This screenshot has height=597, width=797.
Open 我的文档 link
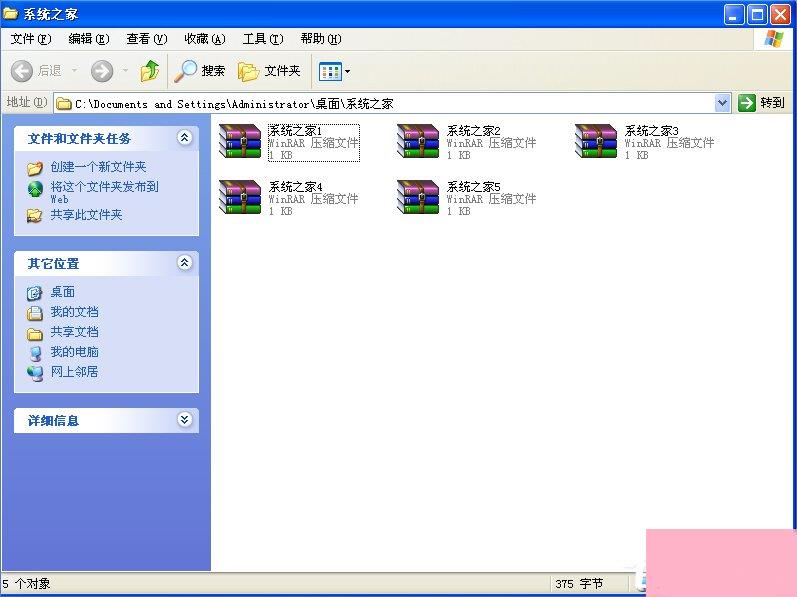point(74,311)
